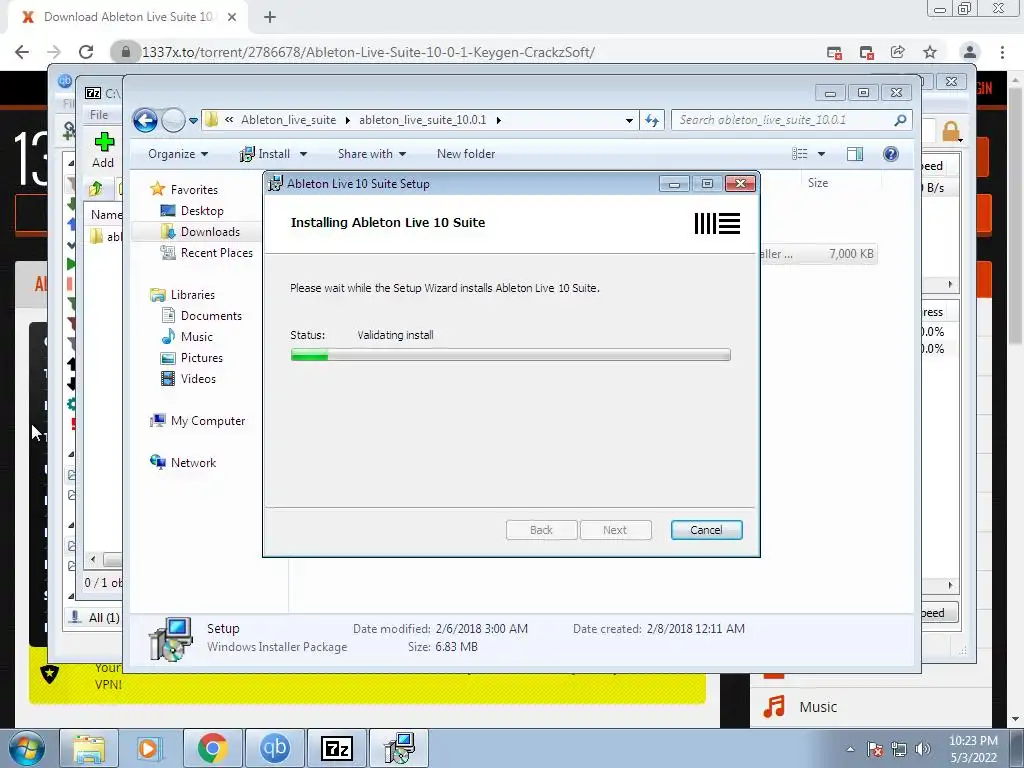Click the Setup installer icon in details pane
Screen dimensions: 1024x768
point(170,639)
